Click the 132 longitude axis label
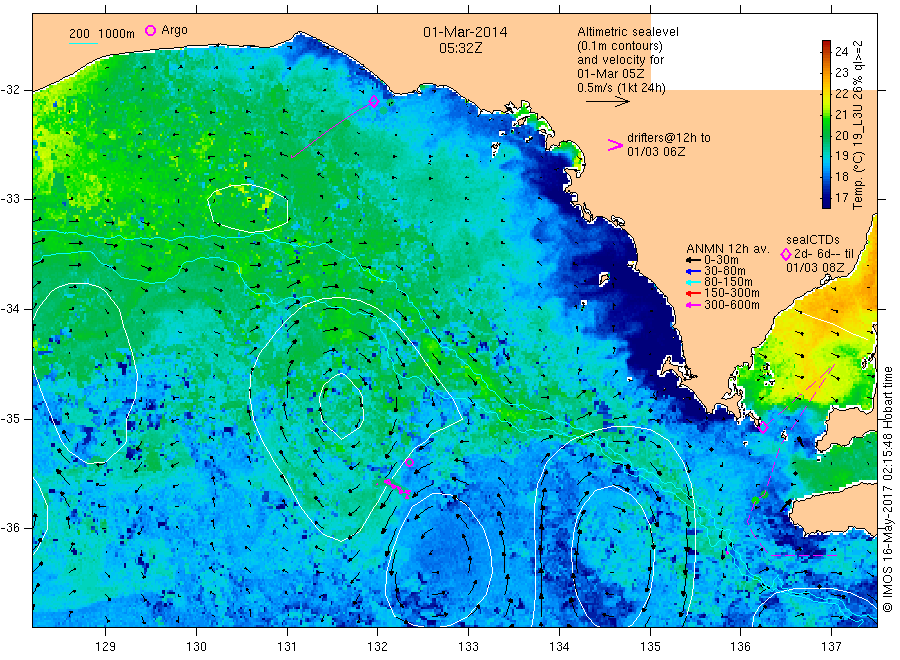Screen dimensions: 900x660 (378, 647)
